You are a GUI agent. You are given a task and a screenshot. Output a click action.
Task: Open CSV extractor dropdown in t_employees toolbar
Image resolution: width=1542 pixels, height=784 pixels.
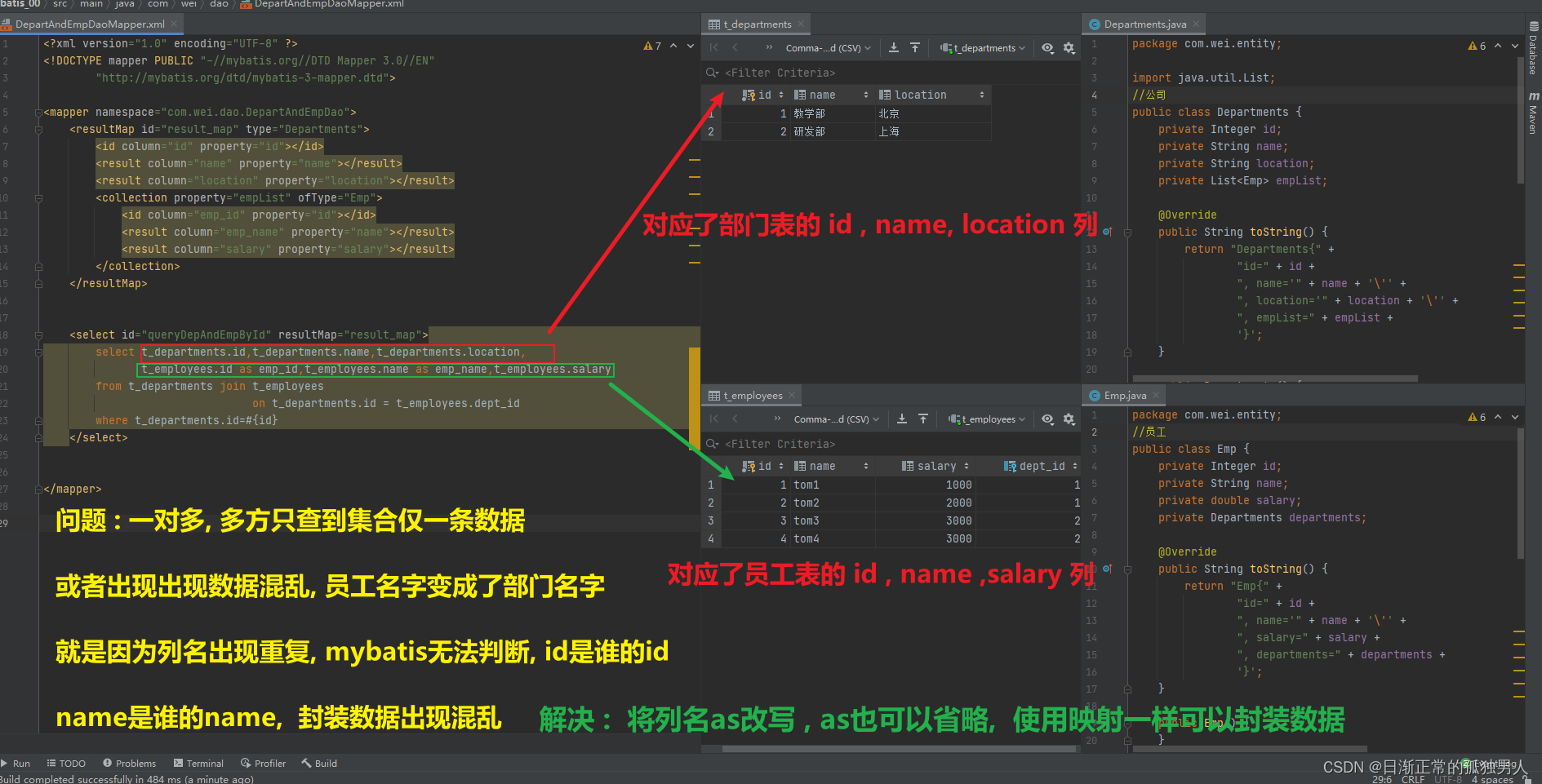click(837, 419)
